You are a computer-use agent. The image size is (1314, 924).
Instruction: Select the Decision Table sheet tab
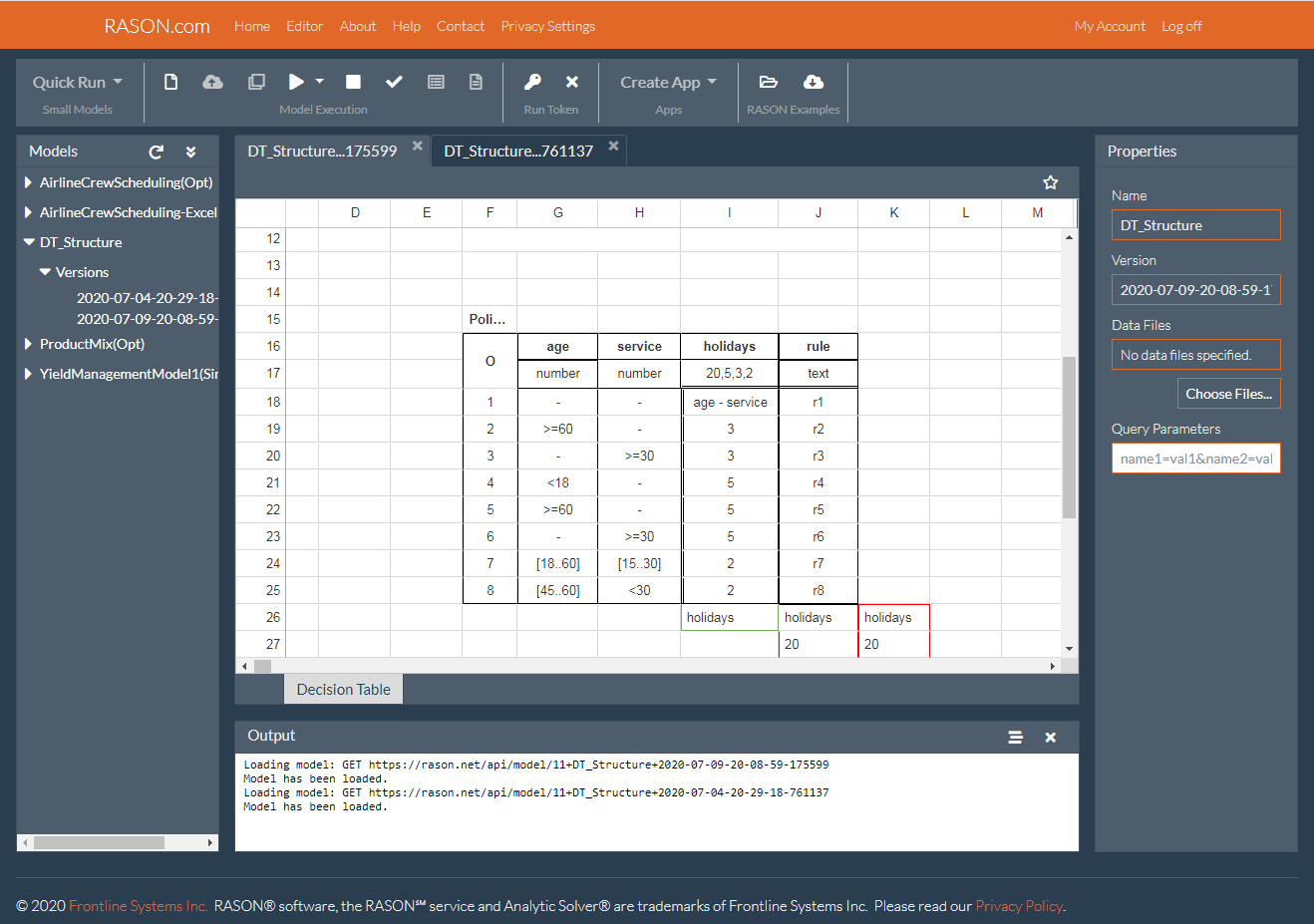[x=344, y=690]
